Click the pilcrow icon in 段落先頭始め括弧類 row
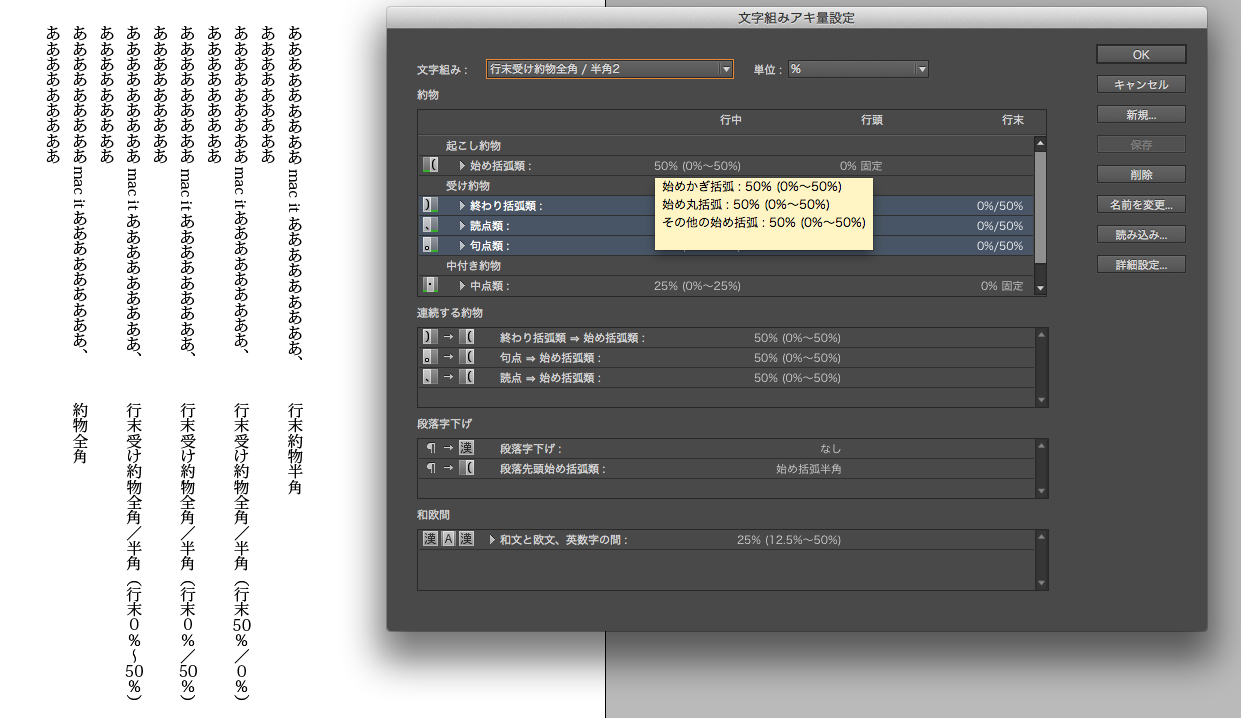1241x718 pixels. pos(430,469)
